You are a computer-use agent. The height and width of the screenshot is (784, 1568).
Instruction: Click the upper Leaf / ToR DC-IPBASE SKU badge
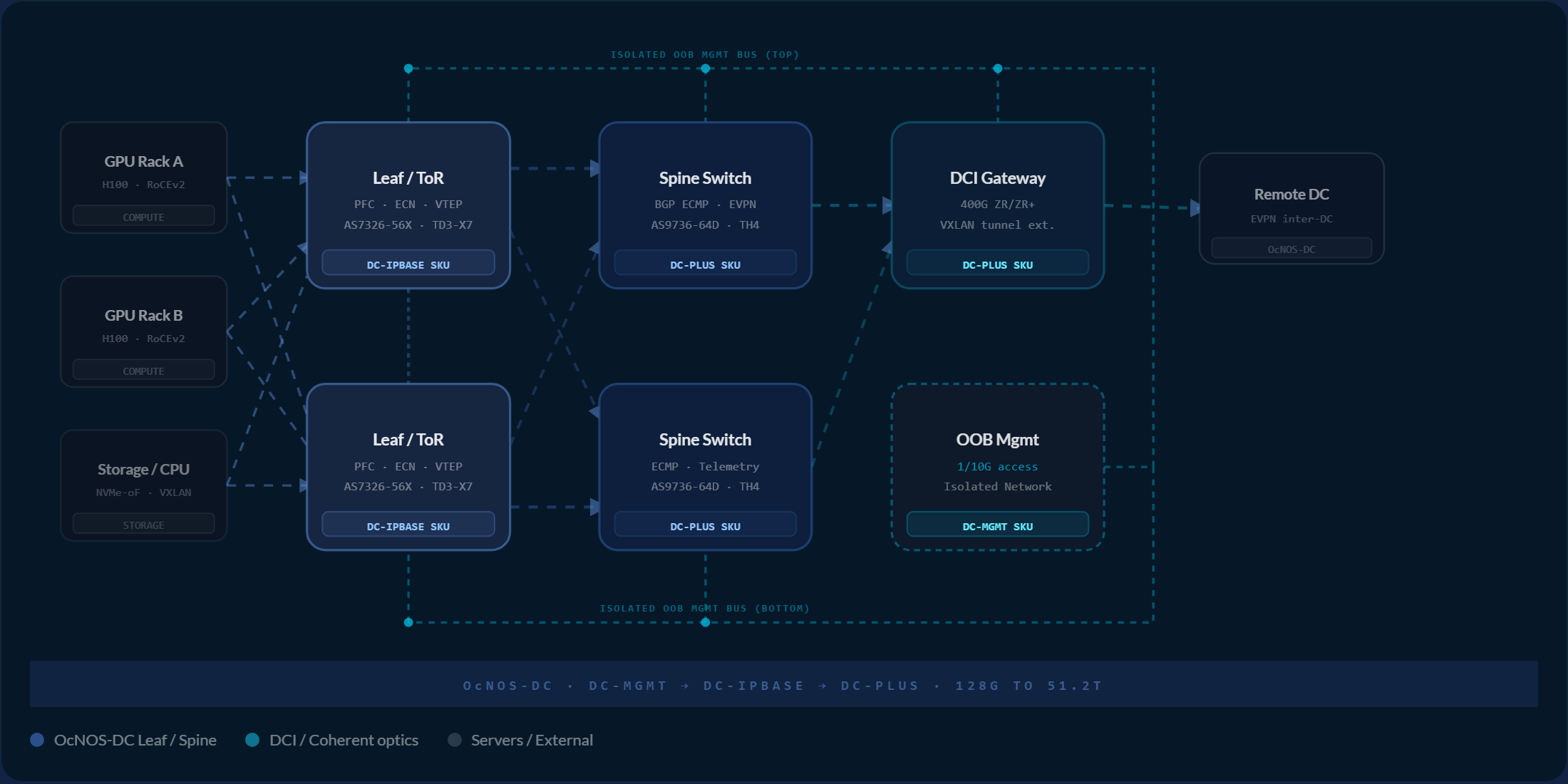tap(408, 263)
